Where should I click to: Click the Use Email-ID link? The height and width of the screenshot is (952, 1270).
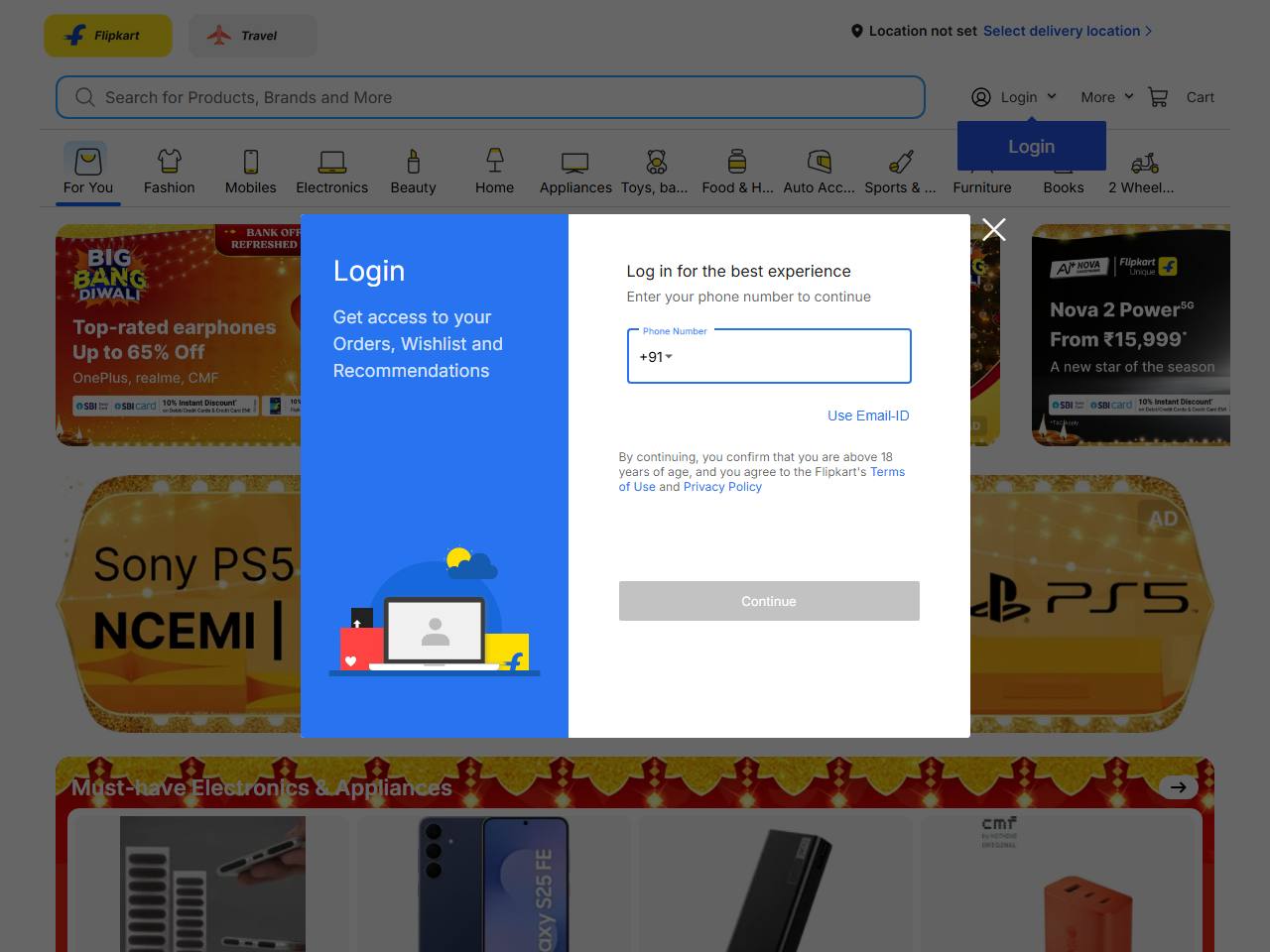pyautogui.click(x=868, y=416)
